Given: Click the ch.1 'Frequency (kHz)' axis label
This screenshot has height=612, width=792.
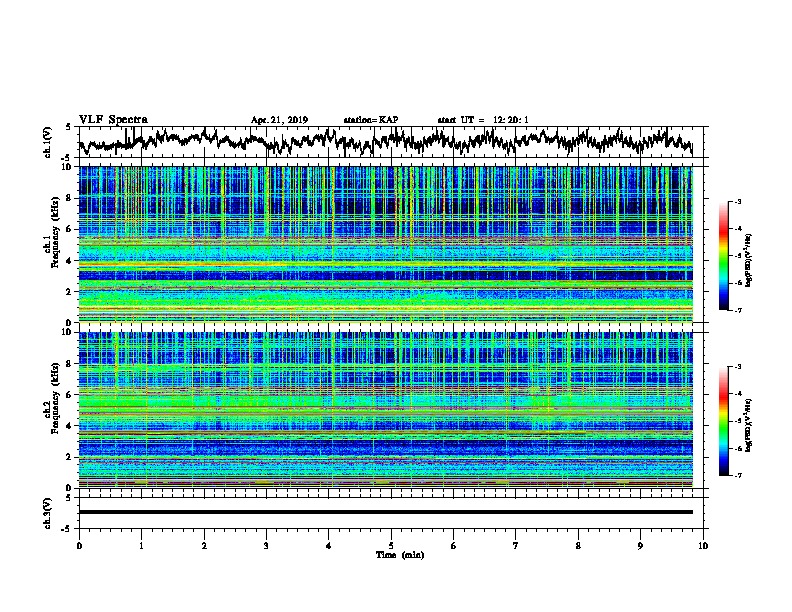Looking at the screenshot, I should pos(55,233).
